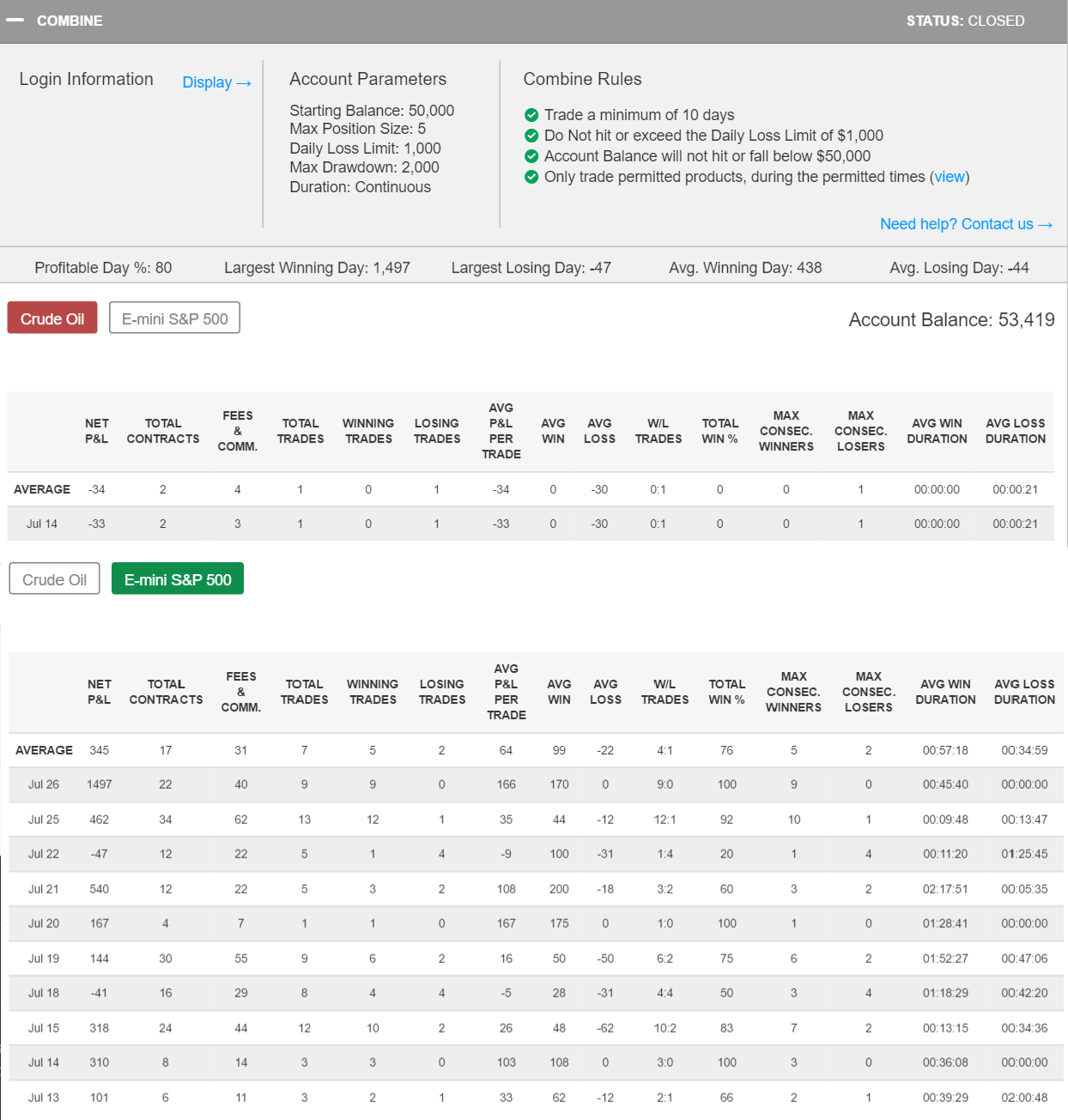Click the check icon for Account Balance rule
This screenshot has width=1068, height=1120.
pos(531,156)
